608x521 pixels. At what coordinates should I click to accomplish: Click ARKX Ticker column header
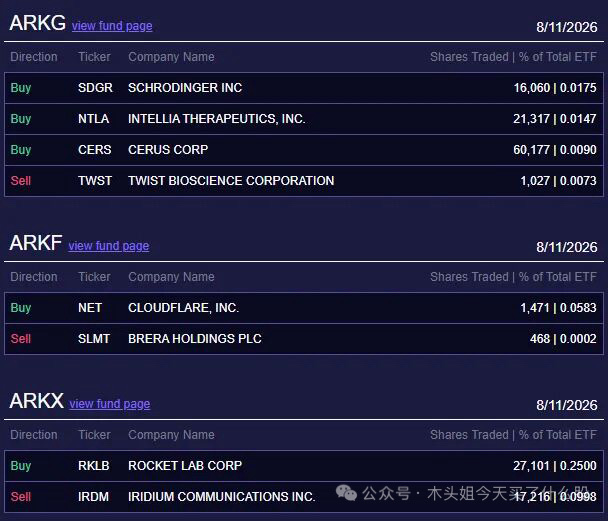(94, 435)
